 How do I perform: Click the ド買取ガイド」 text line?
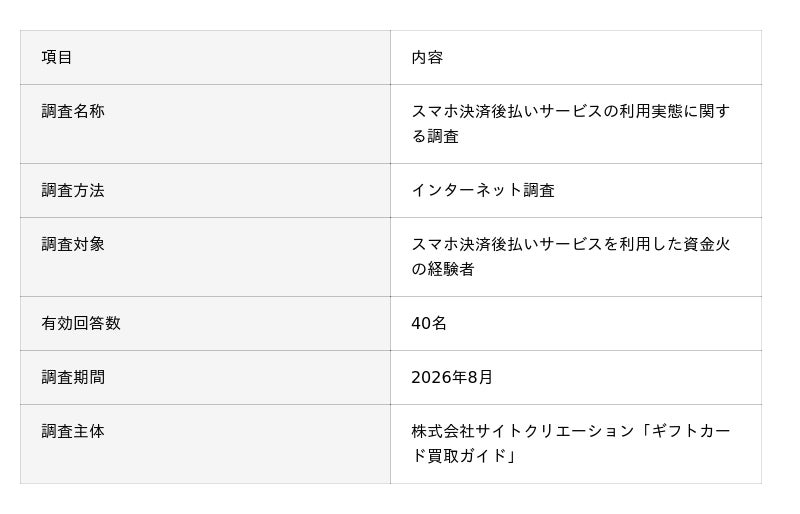[464, 456]
